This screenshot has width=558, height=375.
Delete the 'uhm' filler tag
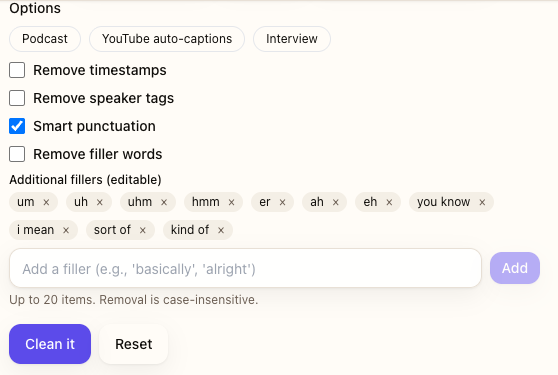[x=164, y=202]
